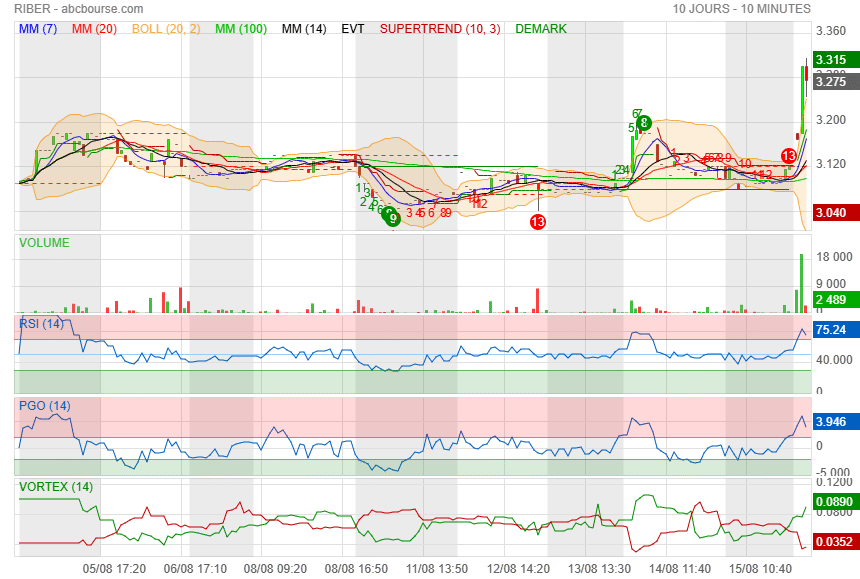Select red 13 marker below the 12/08 candle
The image size is (860, 579).
538,221
